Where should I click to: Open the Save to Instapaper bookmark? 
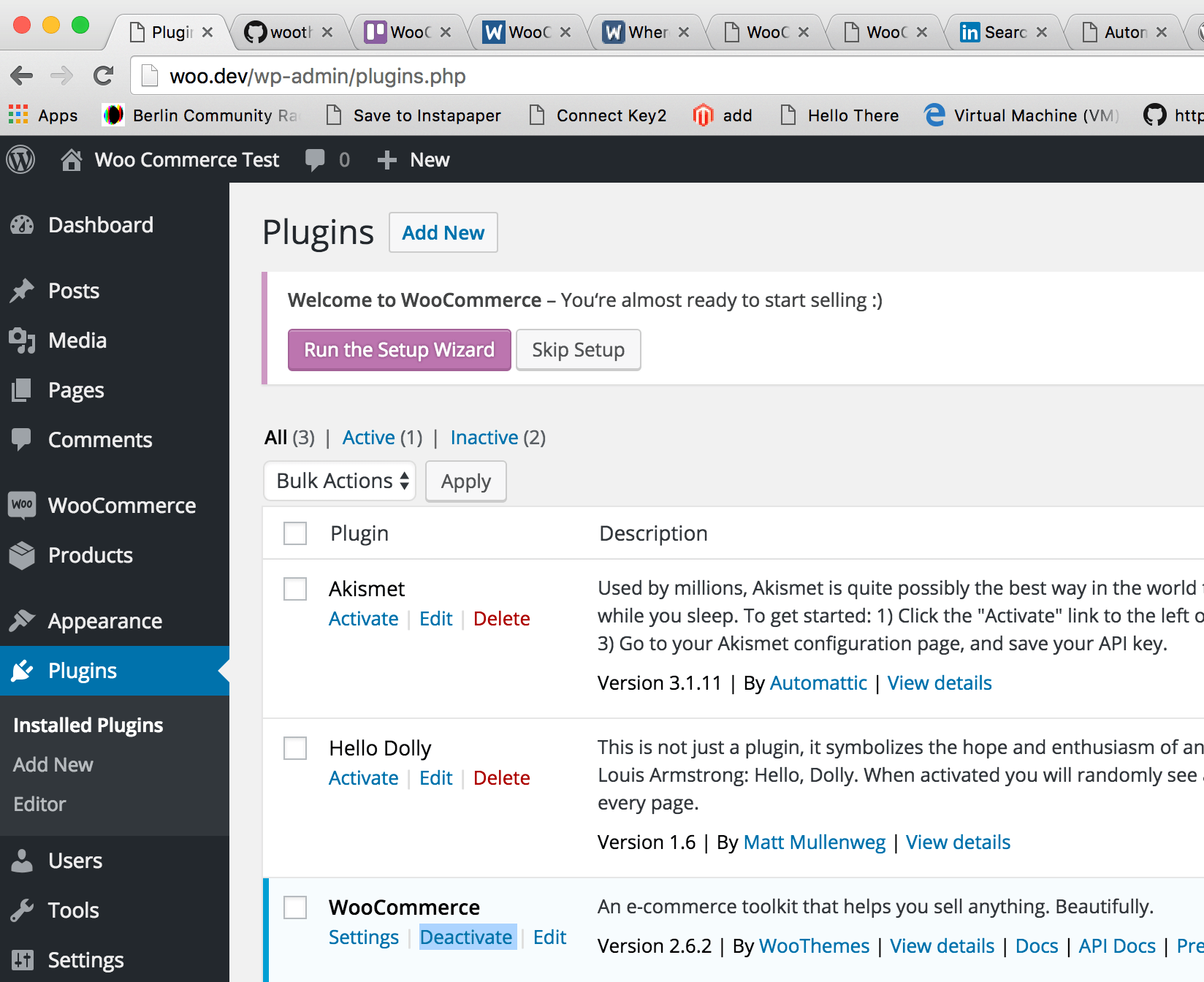414,115
